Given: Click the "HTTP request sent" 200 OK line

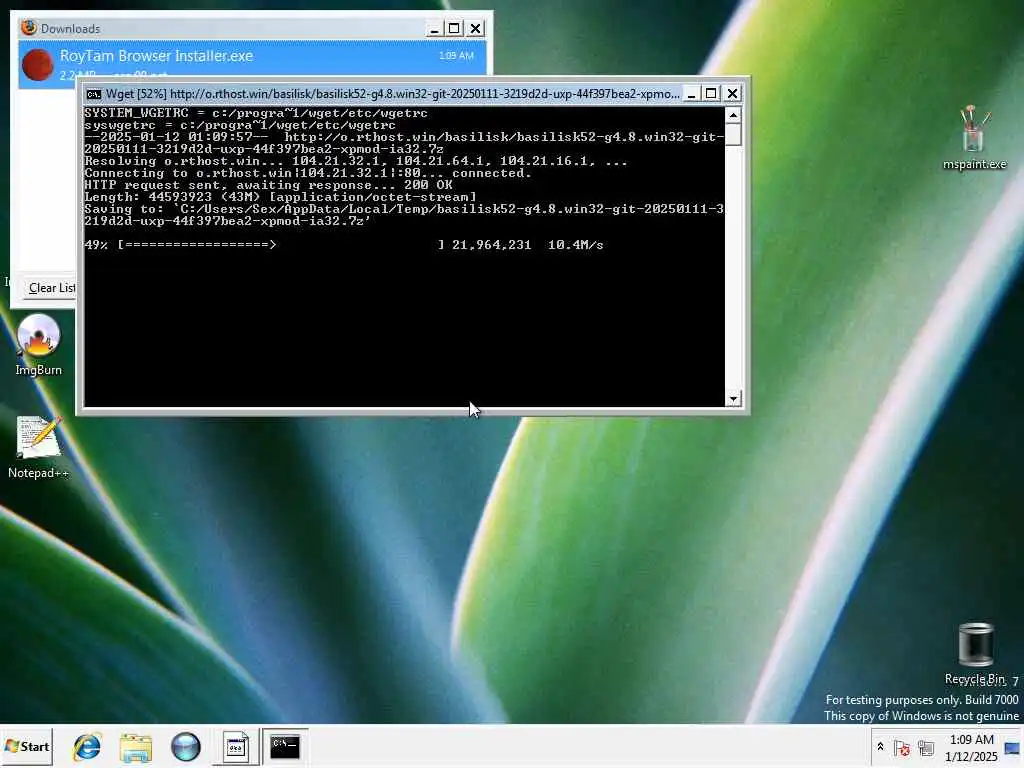Looking at the screenshot, I should (x=268, y=185).
